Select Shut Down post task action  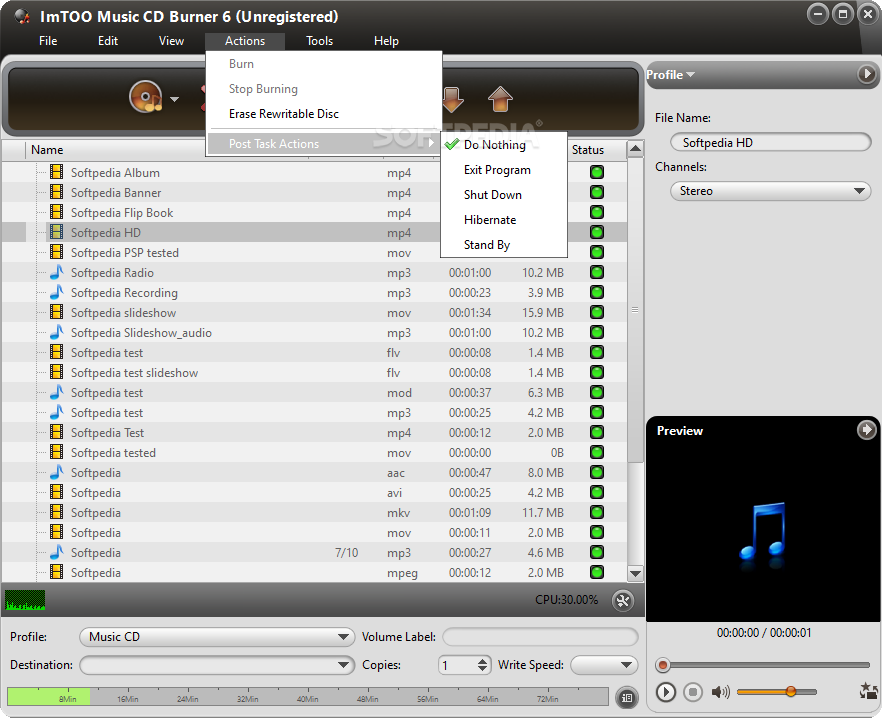coord(503,195)
